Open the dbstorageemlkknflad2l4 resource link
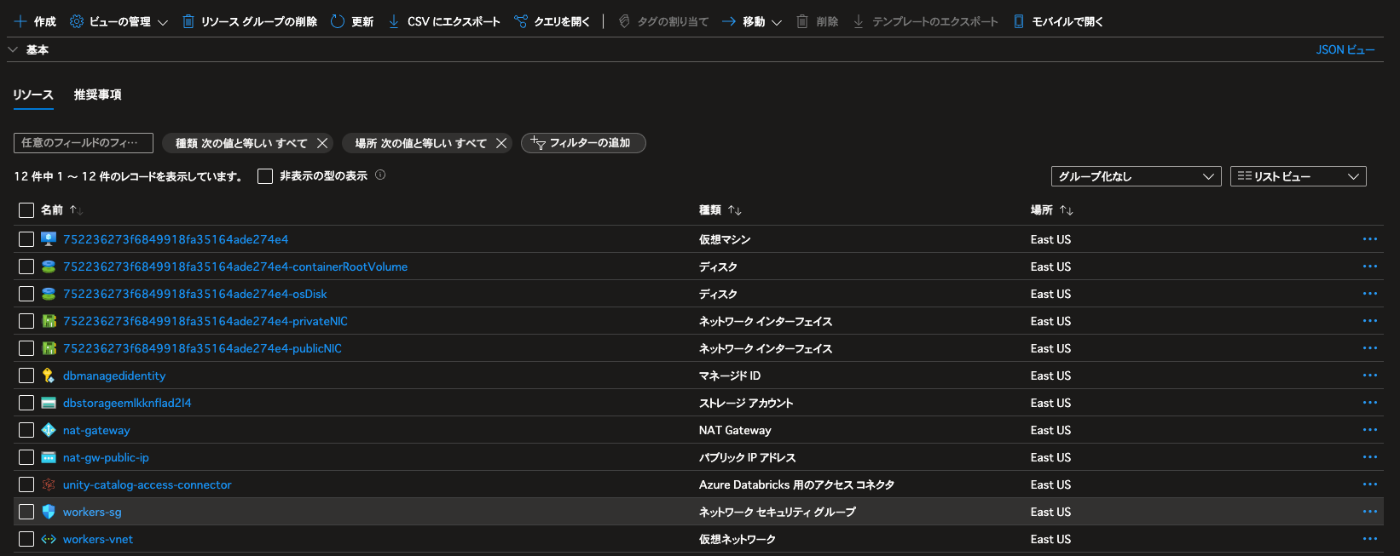Image resolution: width=1400 pixels, height=556 pixels. [127, 403]
